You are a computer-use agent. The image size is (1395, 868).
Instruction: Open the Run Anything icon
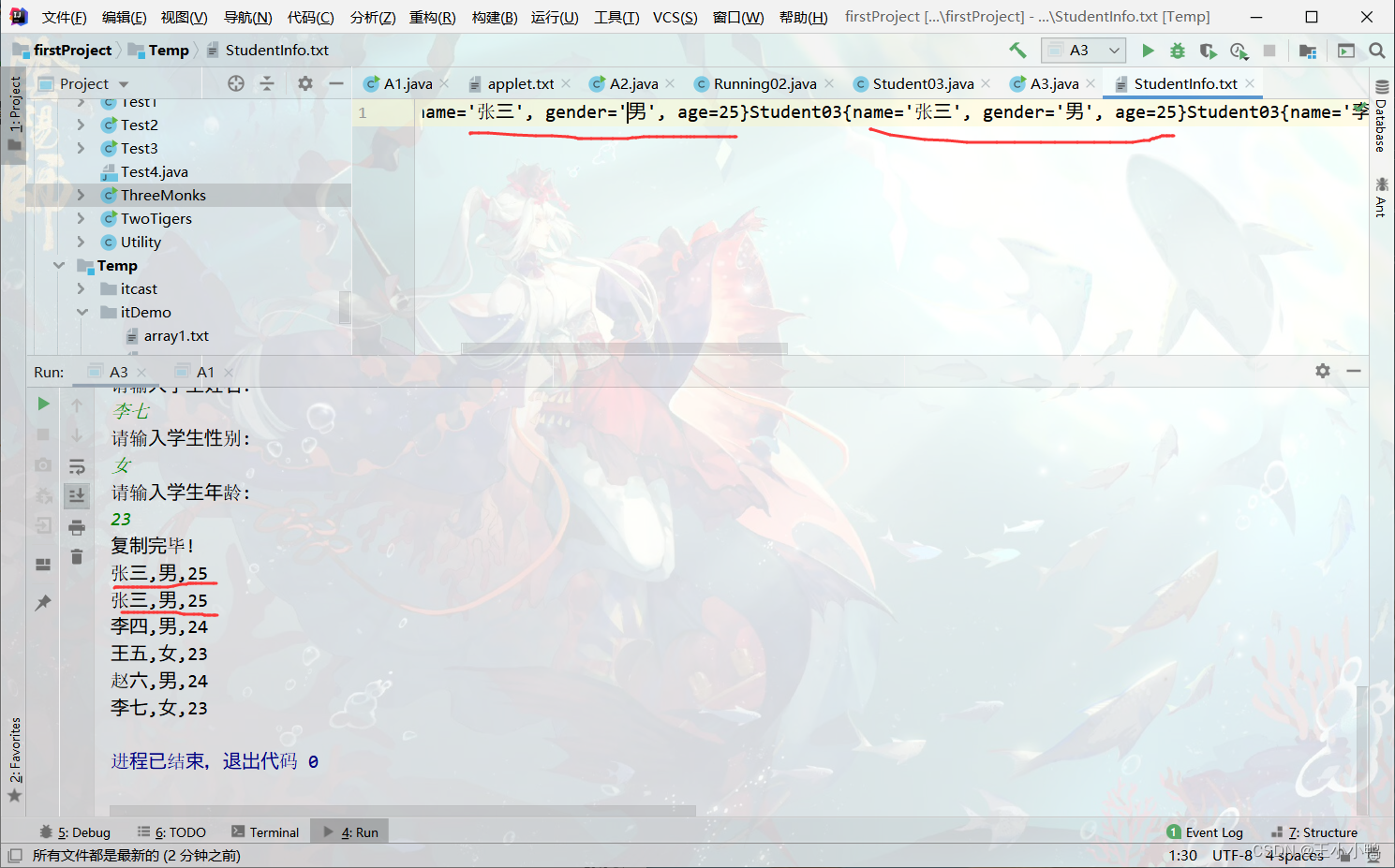point(1346,51)
